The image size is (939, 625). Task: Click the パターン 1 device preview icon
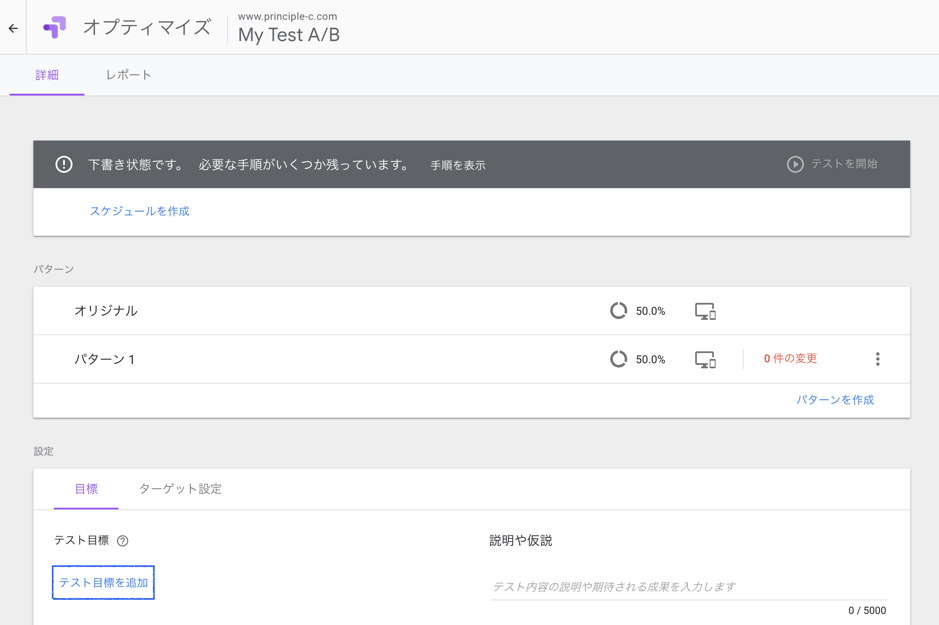[x=705, y=360]
